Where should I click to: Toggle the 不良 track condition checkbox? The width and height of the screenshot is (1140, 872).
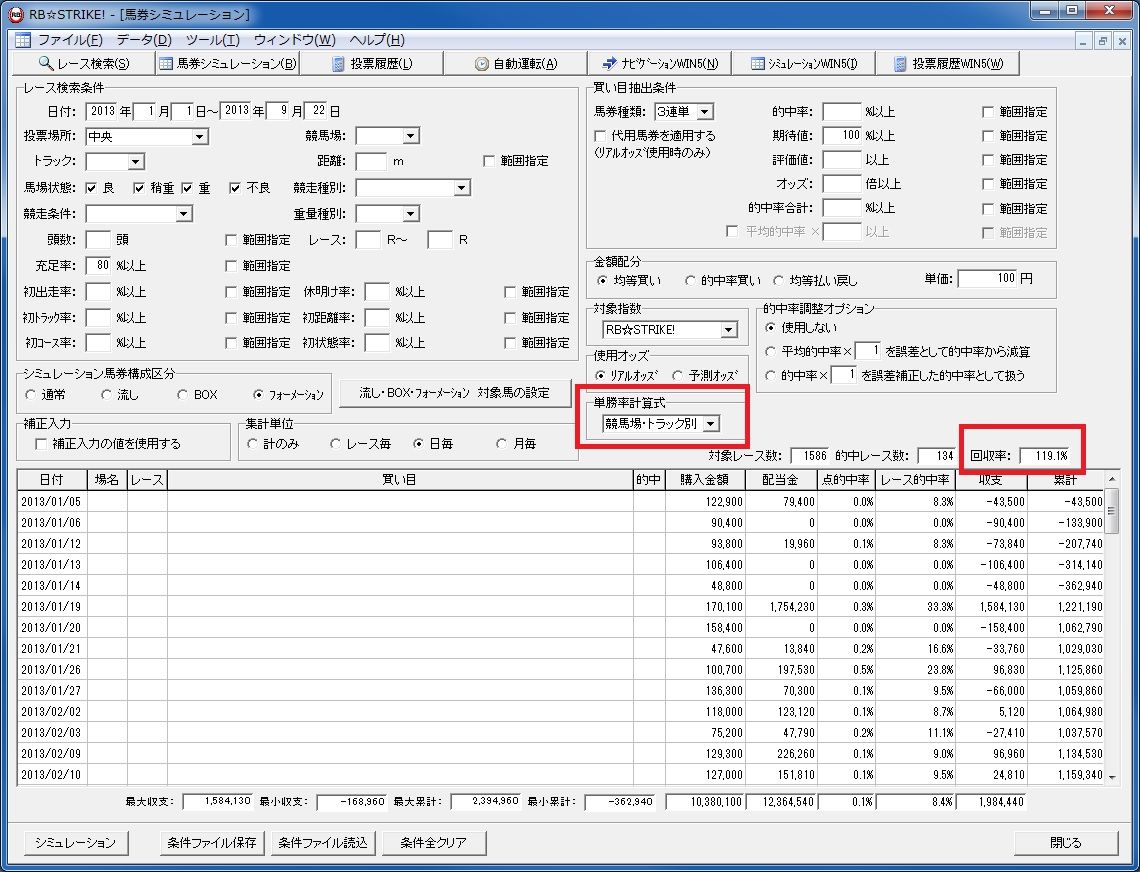pyautogui.click(x=235, y=188)
